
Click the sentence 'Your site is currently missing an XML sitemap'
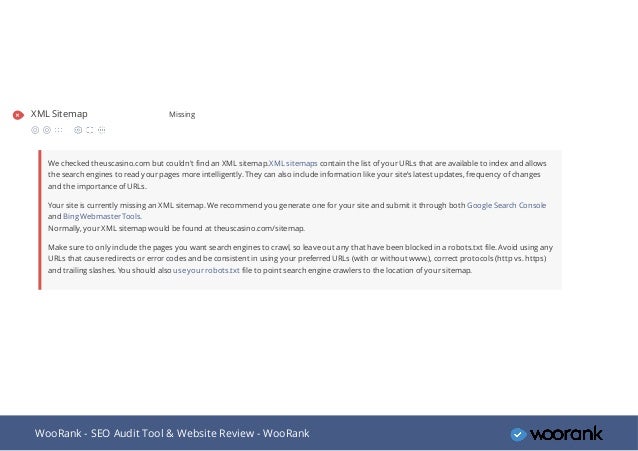click(x=126, y=205)
